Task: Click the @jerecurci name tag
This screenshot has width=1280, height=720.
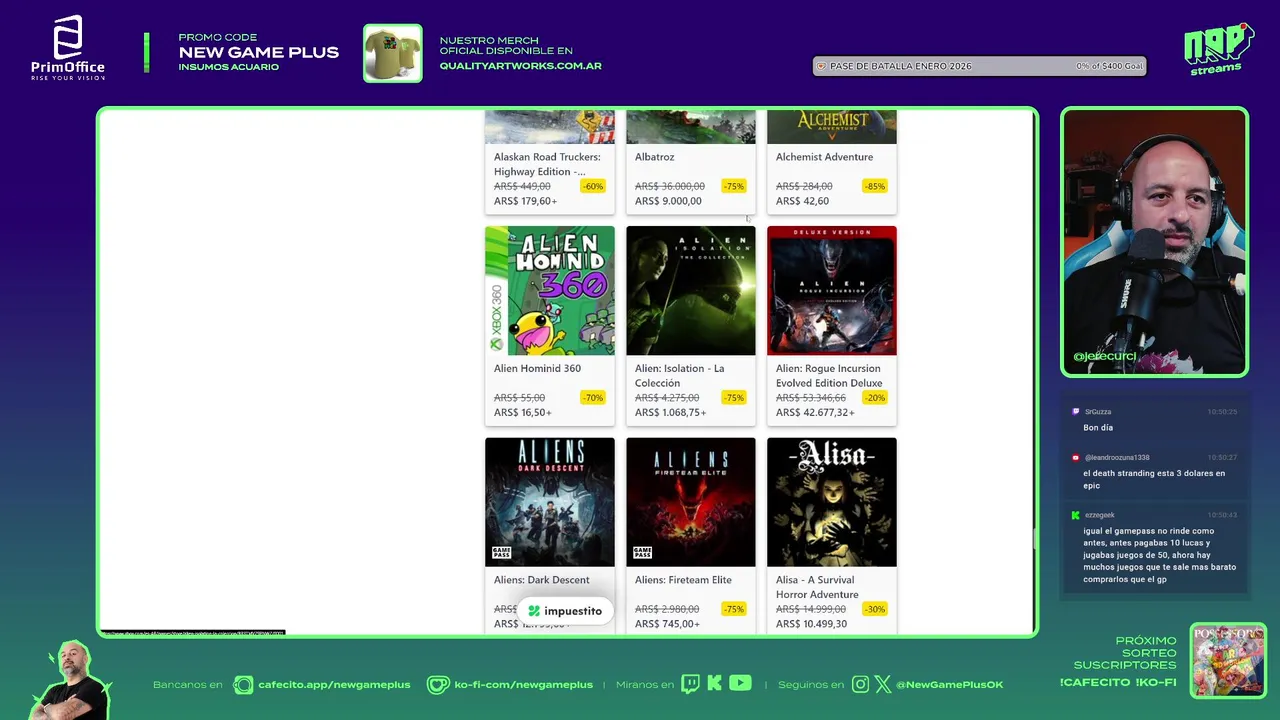Action: point(1104,356)
